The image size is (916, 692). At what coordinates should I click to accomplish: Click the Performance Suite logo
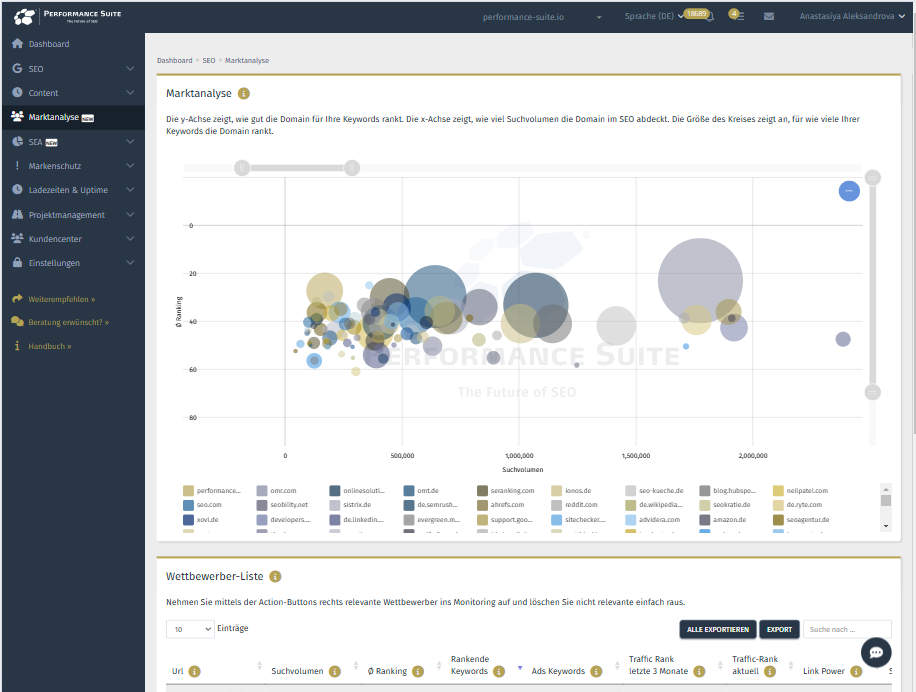(67, 16)
